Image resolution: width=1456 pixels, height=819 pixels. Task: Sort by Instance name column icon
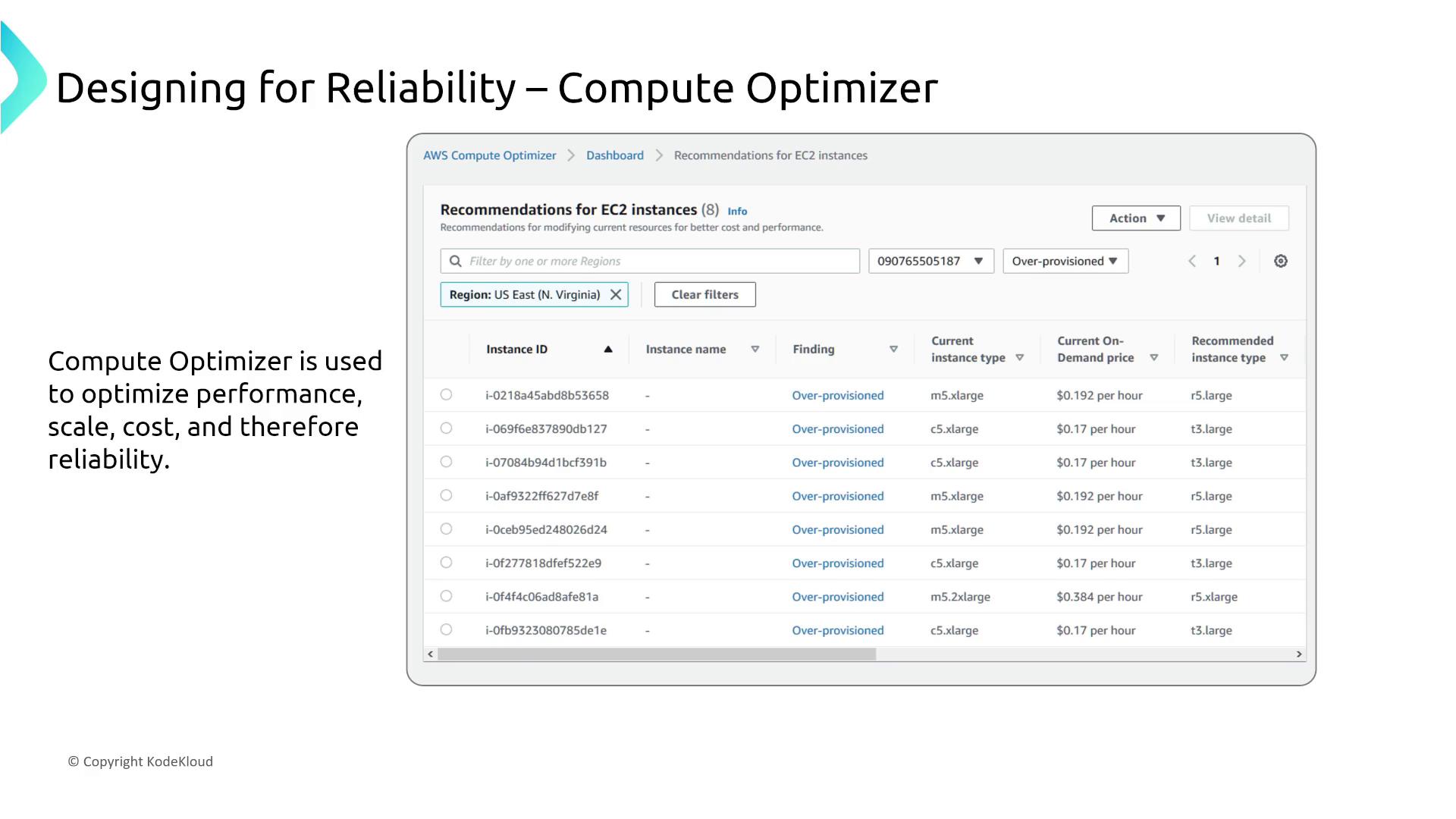pos(755,350)
